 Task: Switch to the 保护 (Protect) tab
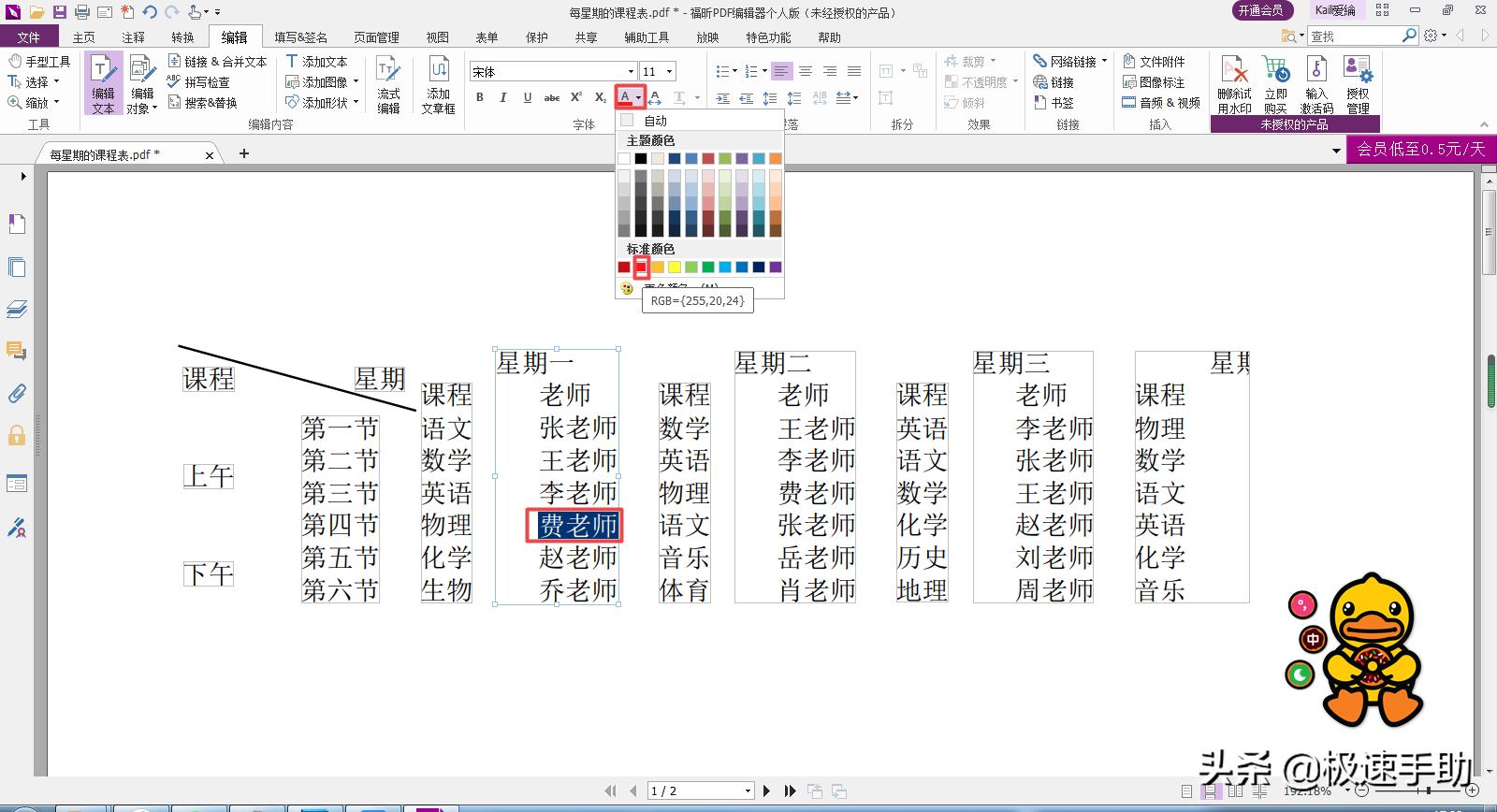(x=537, y=37)
